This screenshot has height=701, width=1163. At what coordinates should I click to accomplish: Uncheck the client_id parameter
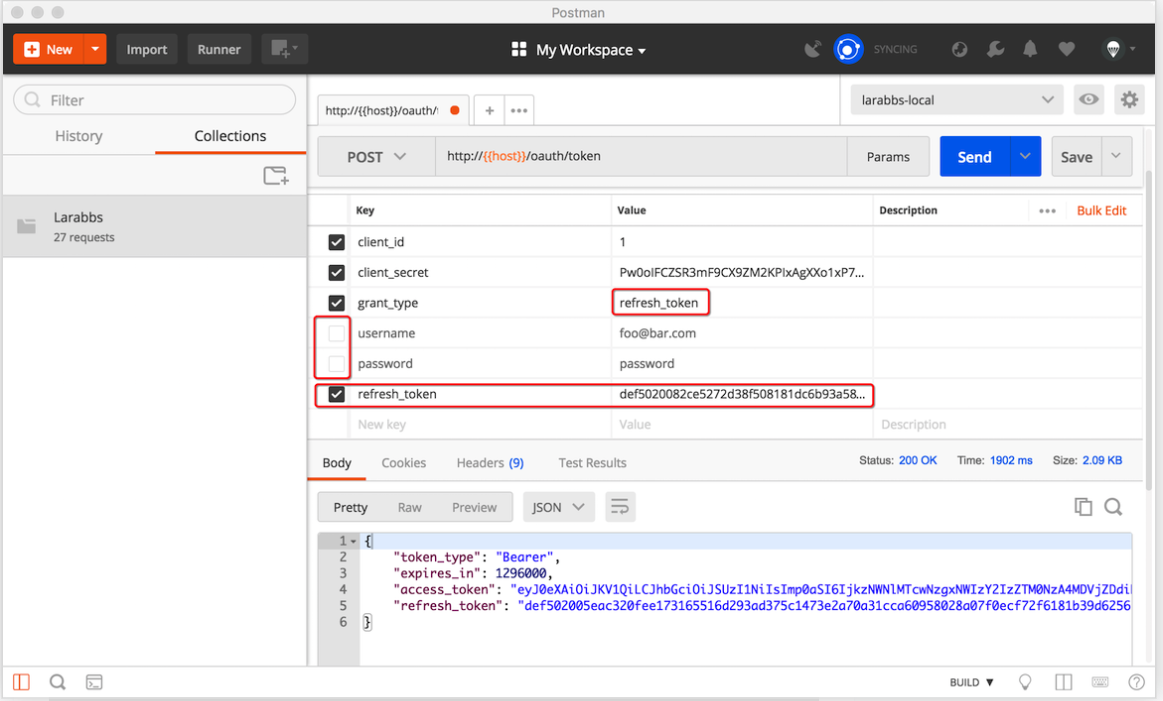pos(336,242)
